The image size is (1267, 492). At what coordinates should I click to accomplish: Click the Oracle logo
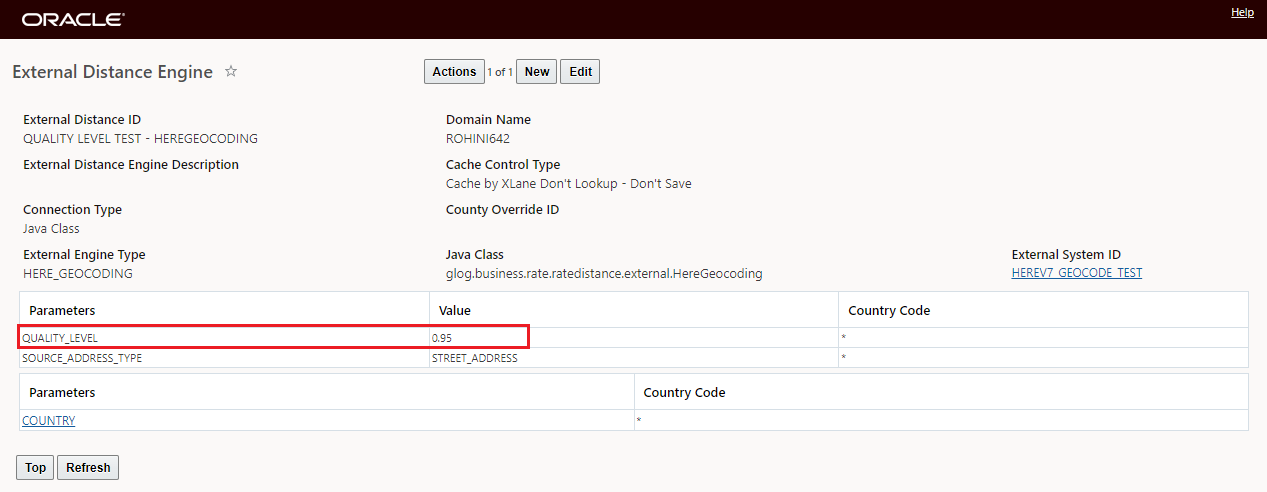click(73, 19)
